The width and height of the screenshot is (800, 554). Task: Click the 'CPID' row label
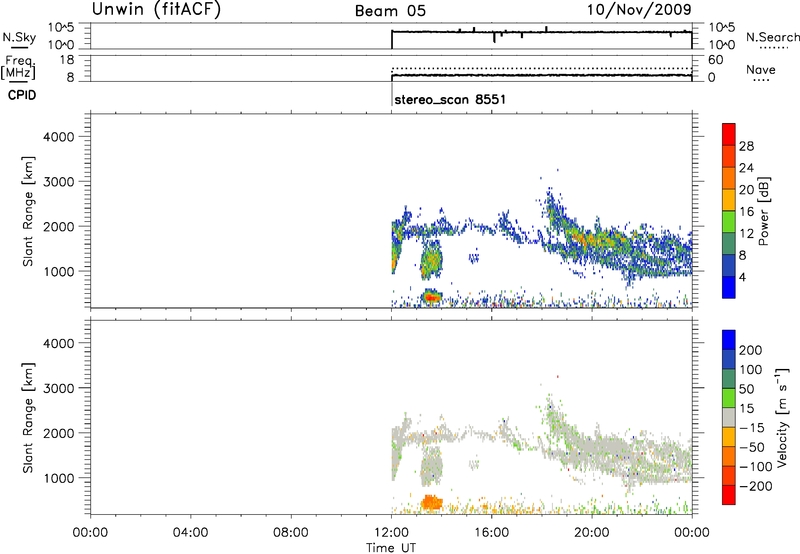[x=22, y=95]
